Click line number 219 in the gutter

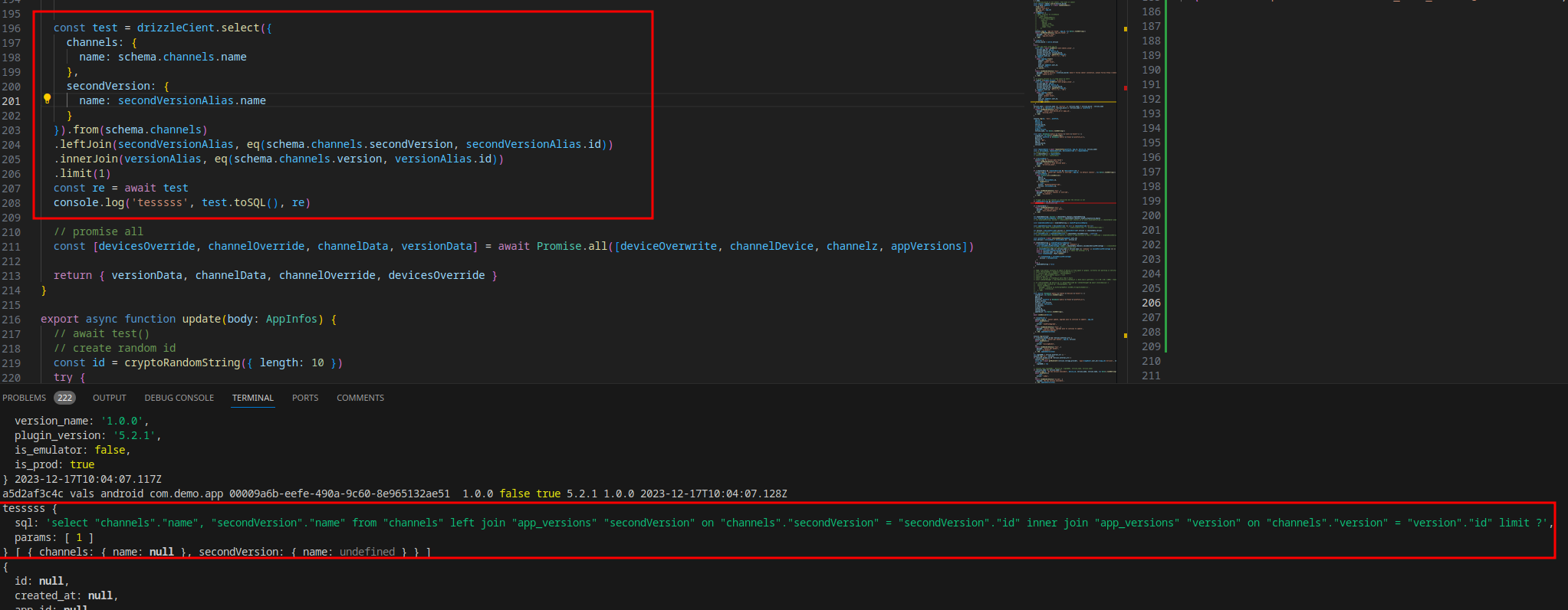[x=12, y=363]
